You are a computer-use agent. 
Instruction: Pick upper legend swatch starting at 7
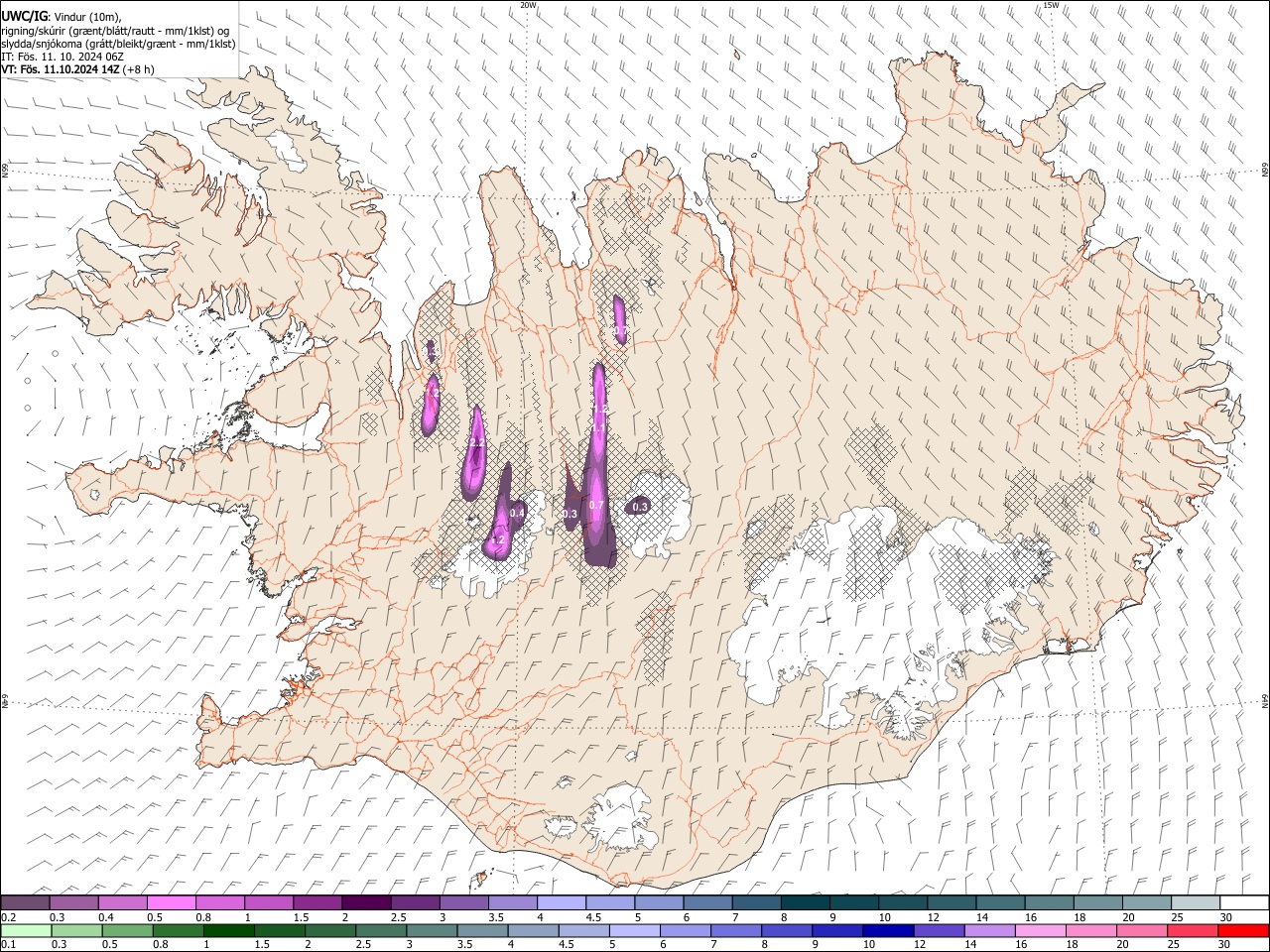(755, 902)
